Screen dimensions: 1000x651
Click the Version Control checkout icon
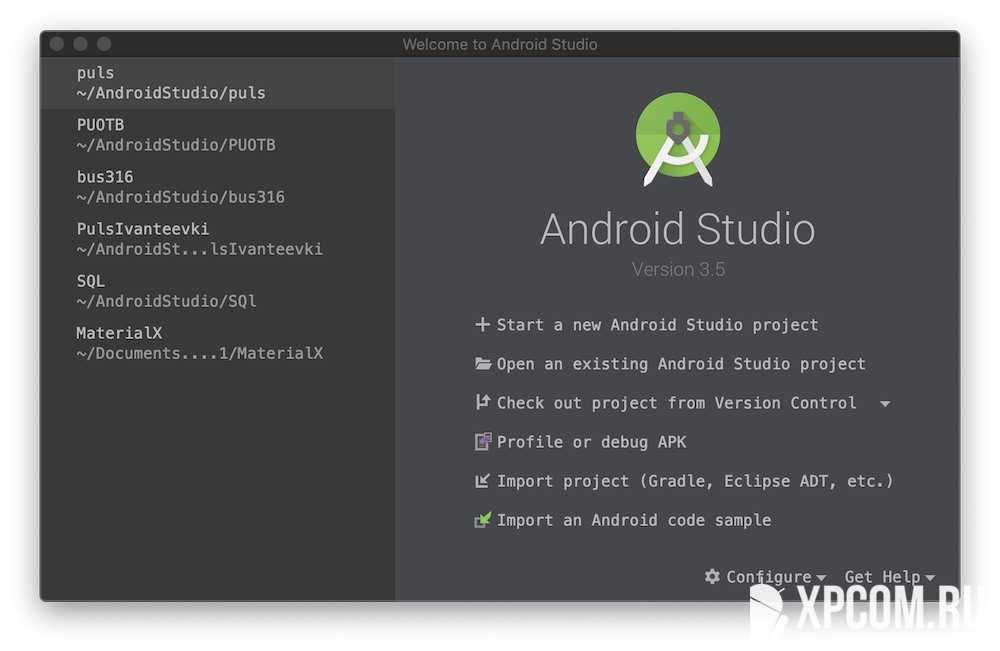click(x=483, y=403)
